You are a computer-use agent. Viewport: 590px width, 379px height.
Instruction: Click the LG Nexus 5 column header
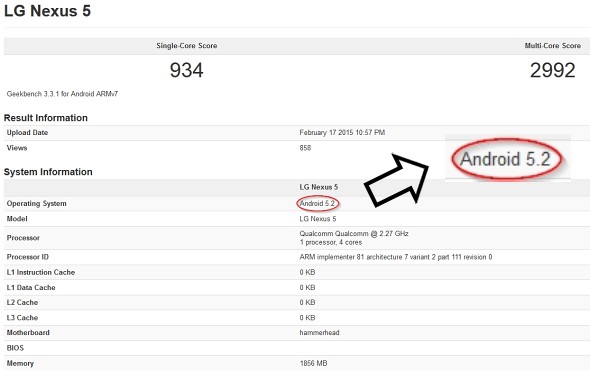[x=319, y=187]
